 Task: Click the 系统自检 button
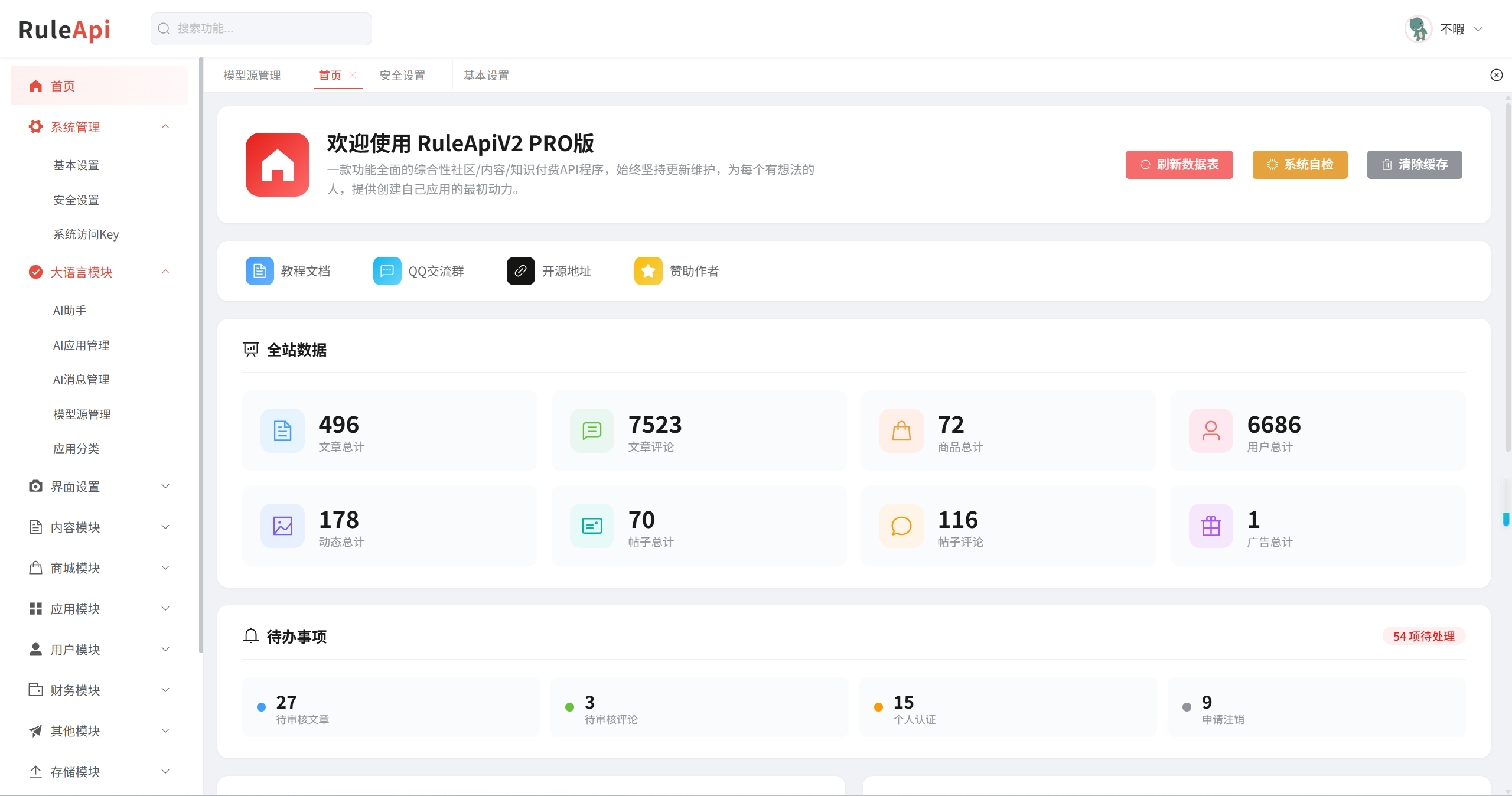1300,165
